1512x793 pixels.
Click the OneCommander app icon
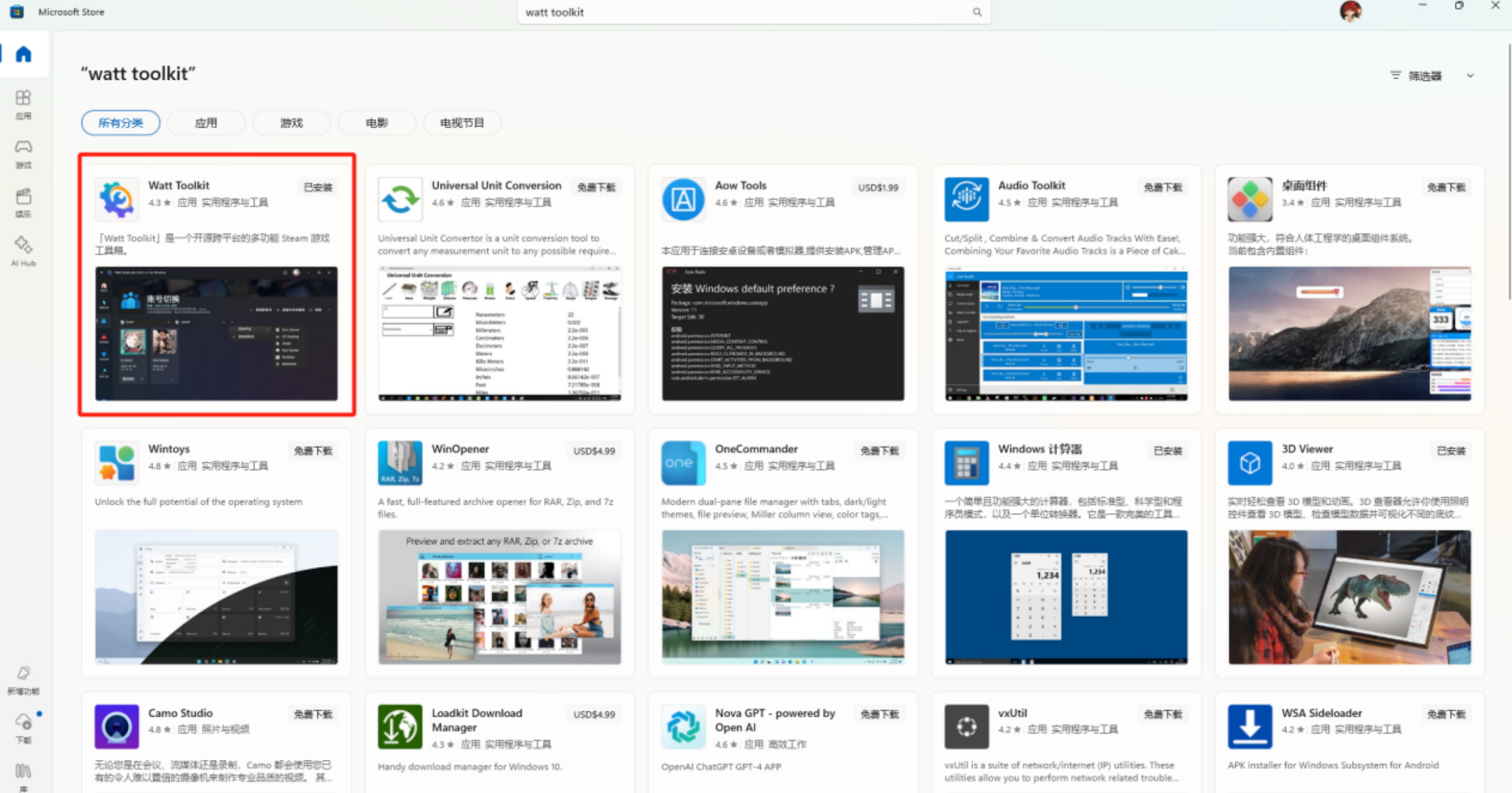point(684,463)
